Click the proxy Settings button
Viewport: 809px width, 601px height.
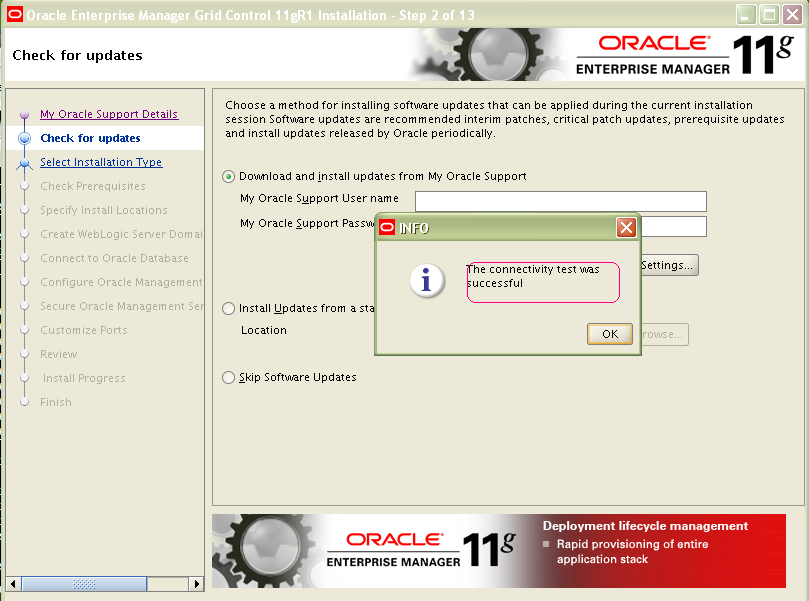tap(668, 265)
